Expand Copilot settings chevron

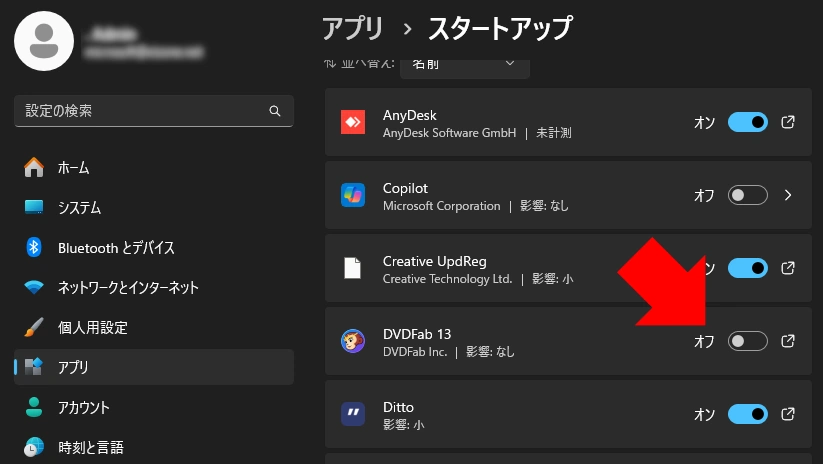click(788, 195)
